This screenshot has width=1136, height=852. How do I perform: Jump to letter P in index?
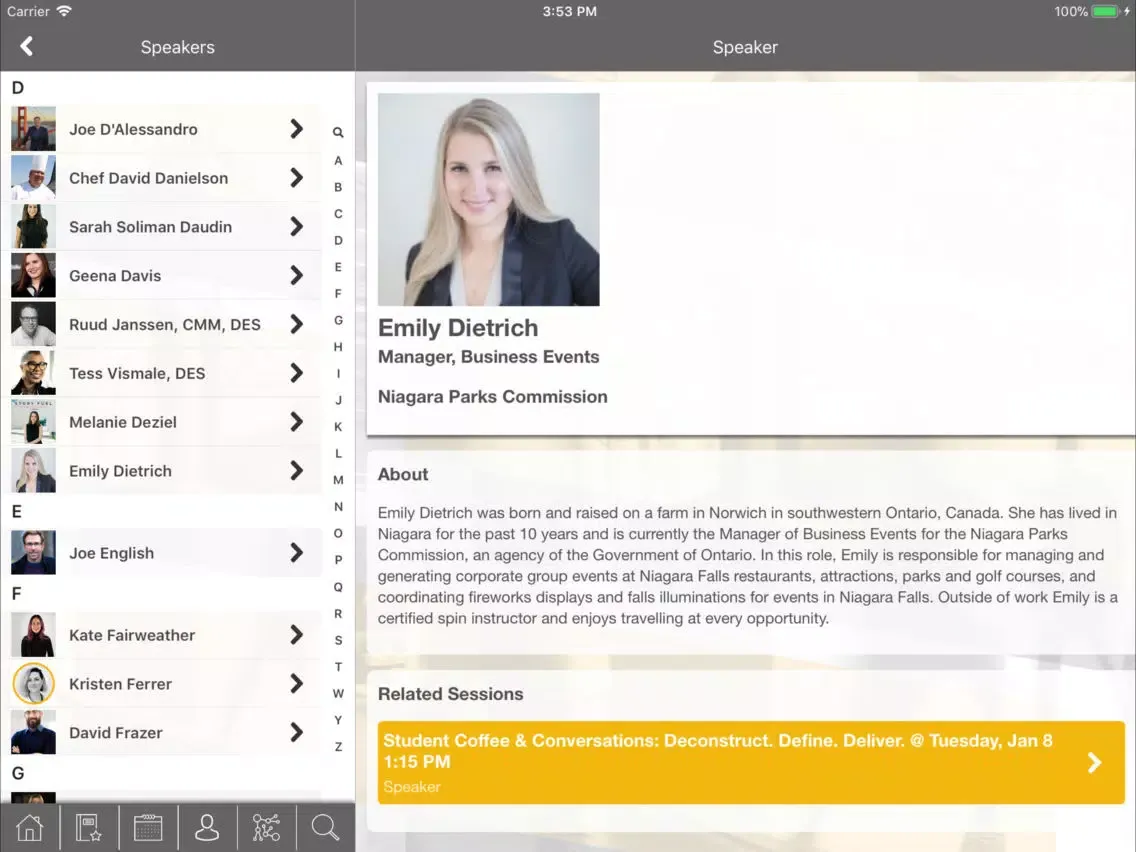[x=338, y=560]
